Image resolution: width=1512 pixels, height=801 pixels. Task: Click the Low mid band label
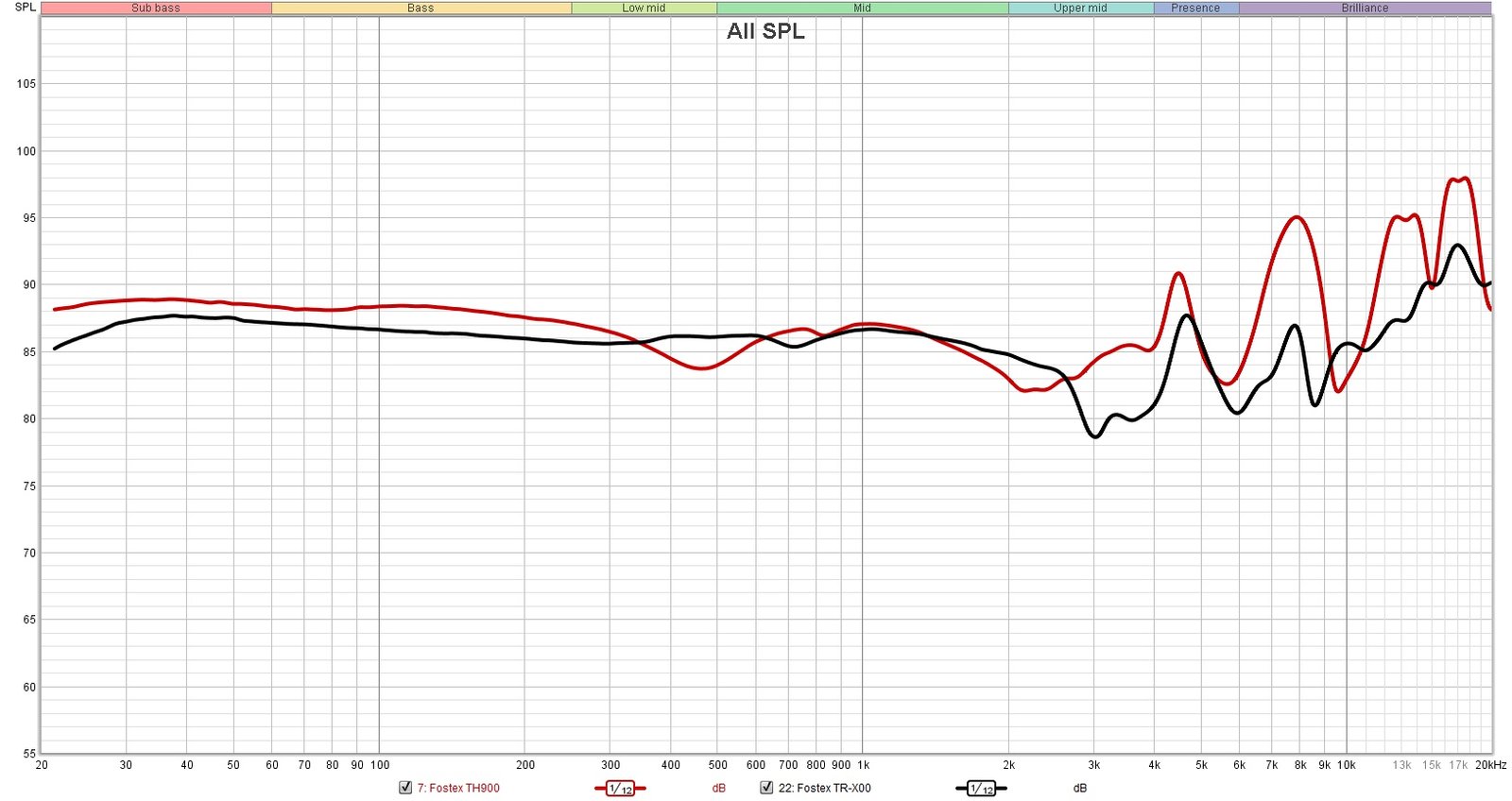tap(644, 8)
